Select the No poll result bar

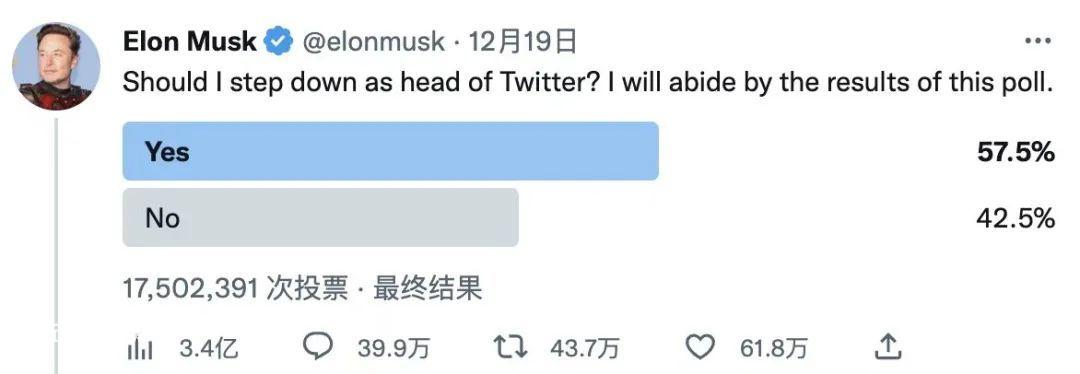click(x=320, y=218)
